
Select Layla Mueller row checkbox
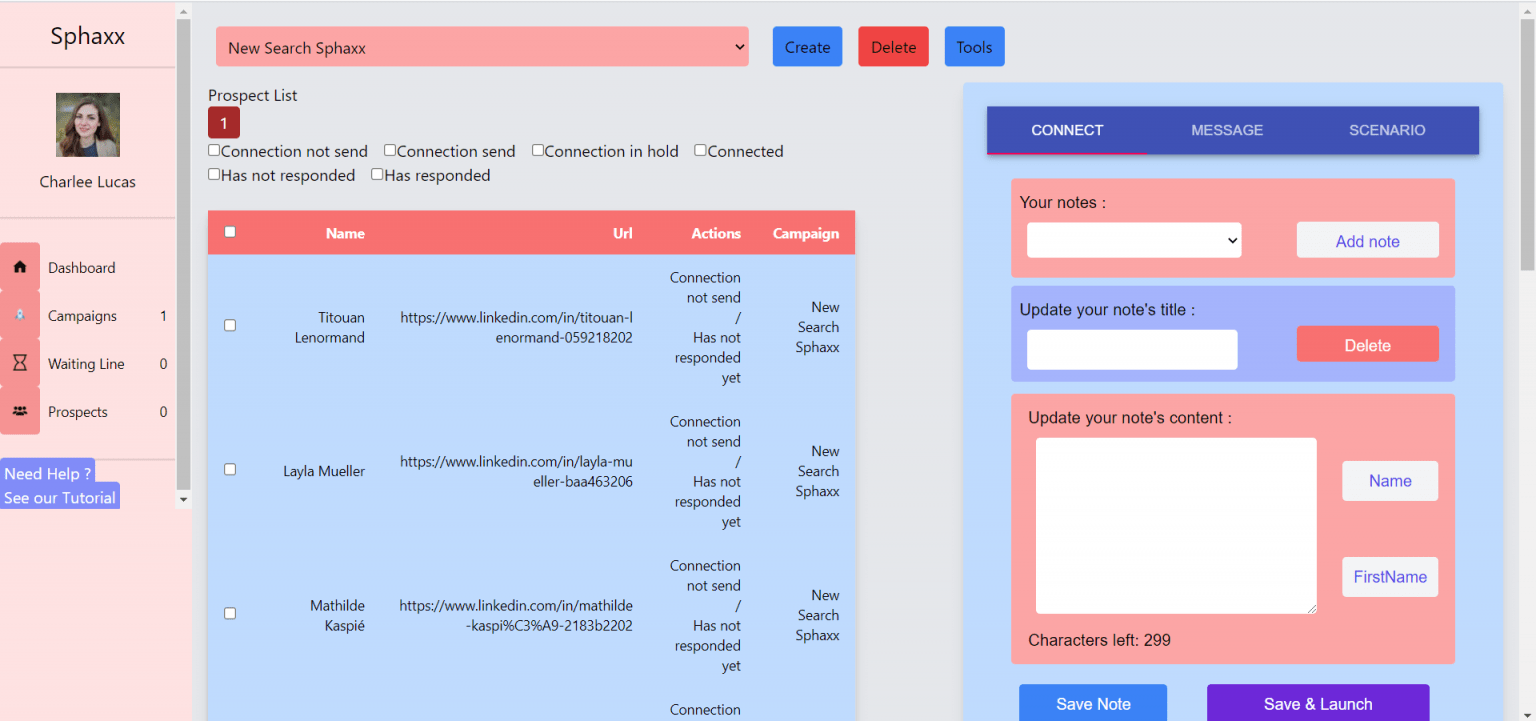pos(230,470)
